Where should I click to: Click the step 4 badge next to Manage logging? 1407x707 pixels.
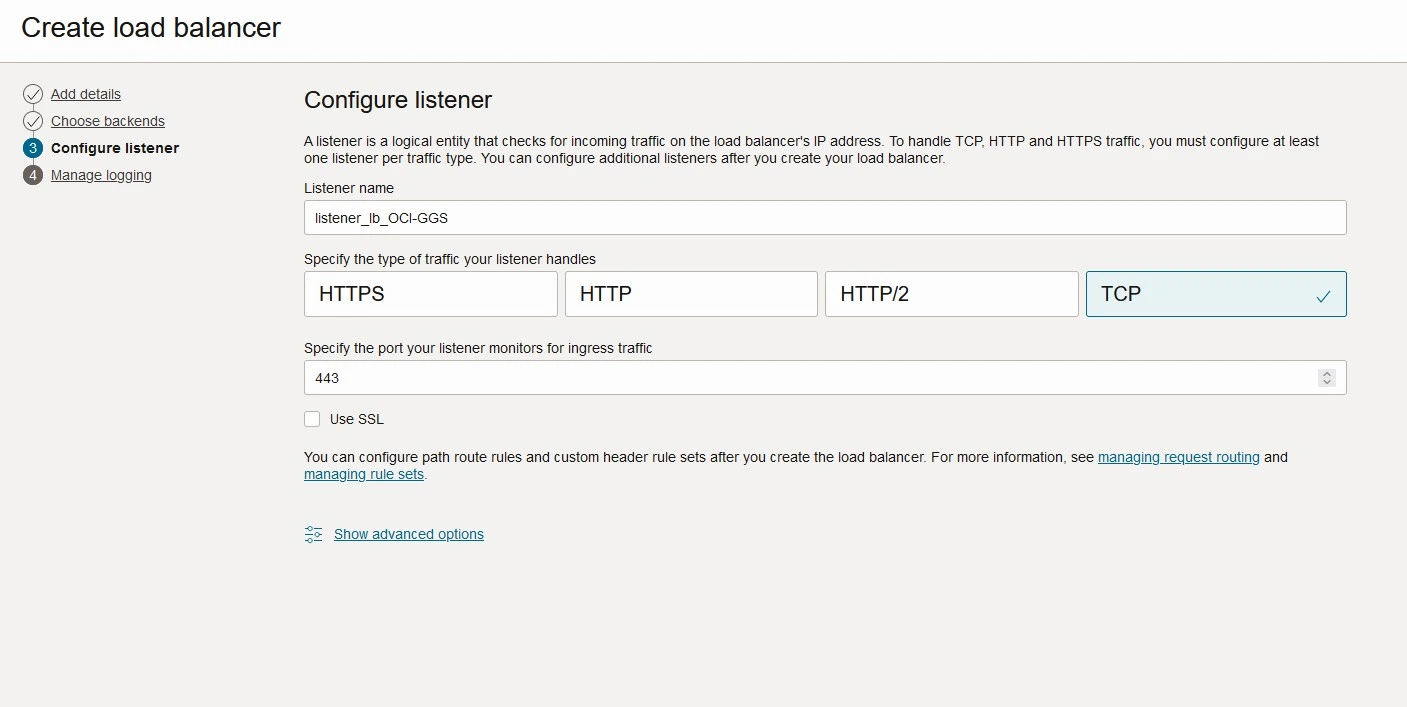pyautogui.click(x=32, y=175)
